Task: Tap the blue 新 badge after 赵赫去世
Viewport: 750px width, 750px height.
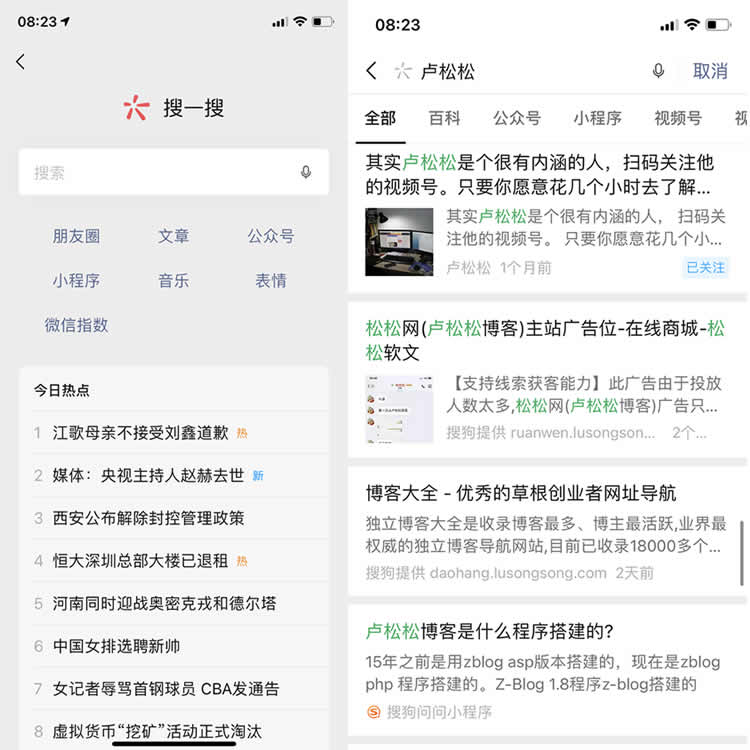Action: coord(258,476)
